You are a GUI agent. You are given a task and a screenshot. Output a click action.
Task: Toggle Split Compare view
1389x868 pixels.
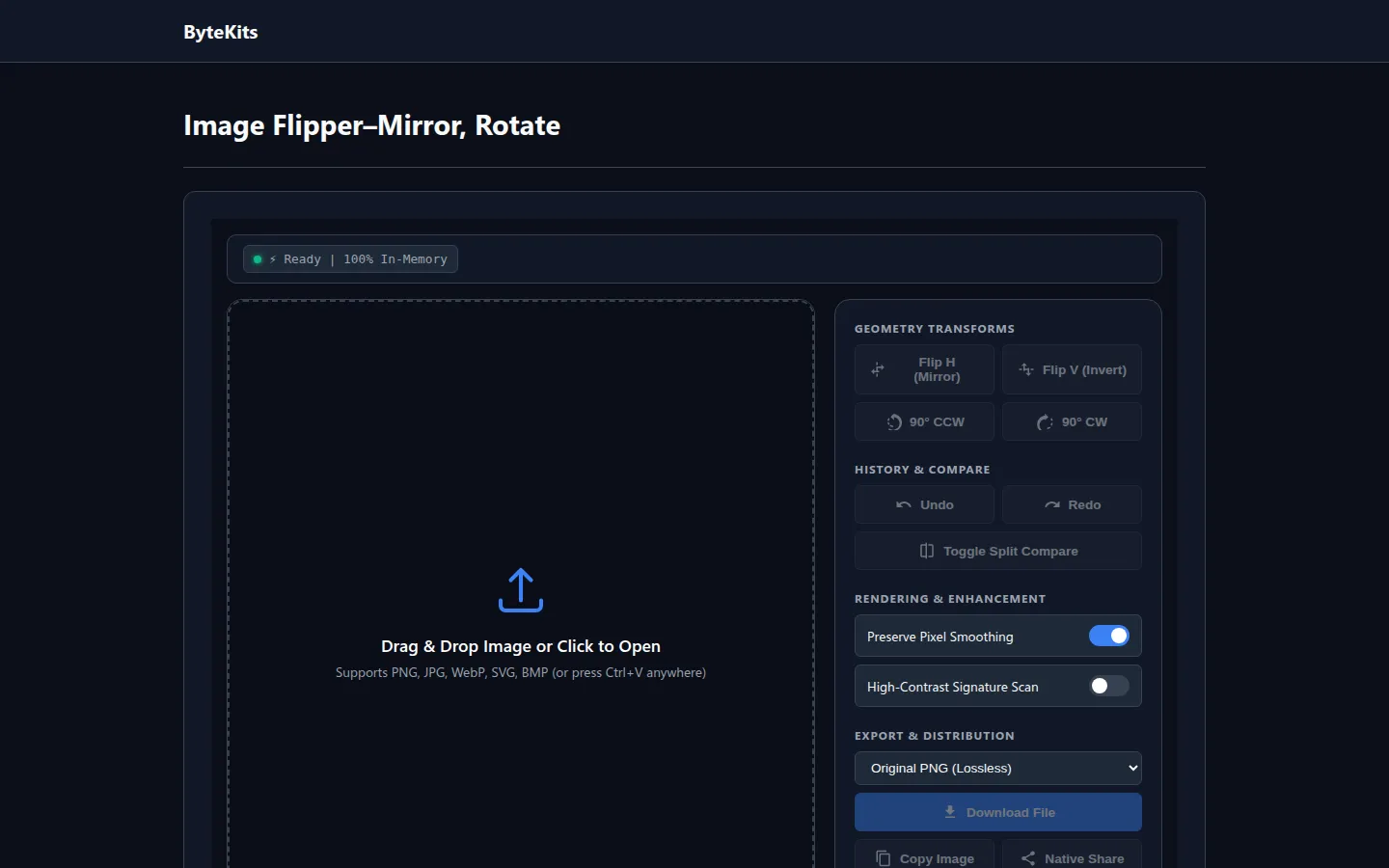(x=998, y=551)
